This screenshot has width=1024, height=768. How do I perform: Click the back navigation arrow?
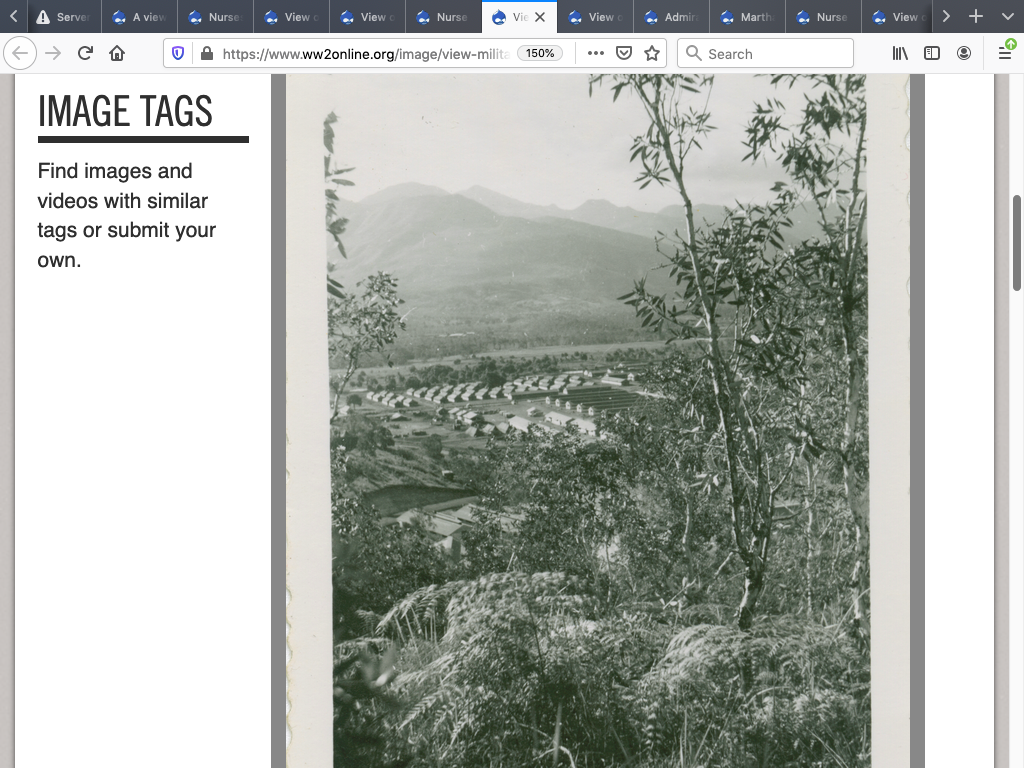pos(20,53)
